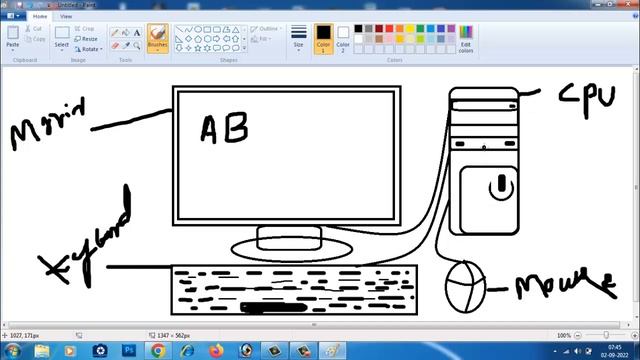
Task: Select the Pencil tool
Action: (x=115, y=33)
